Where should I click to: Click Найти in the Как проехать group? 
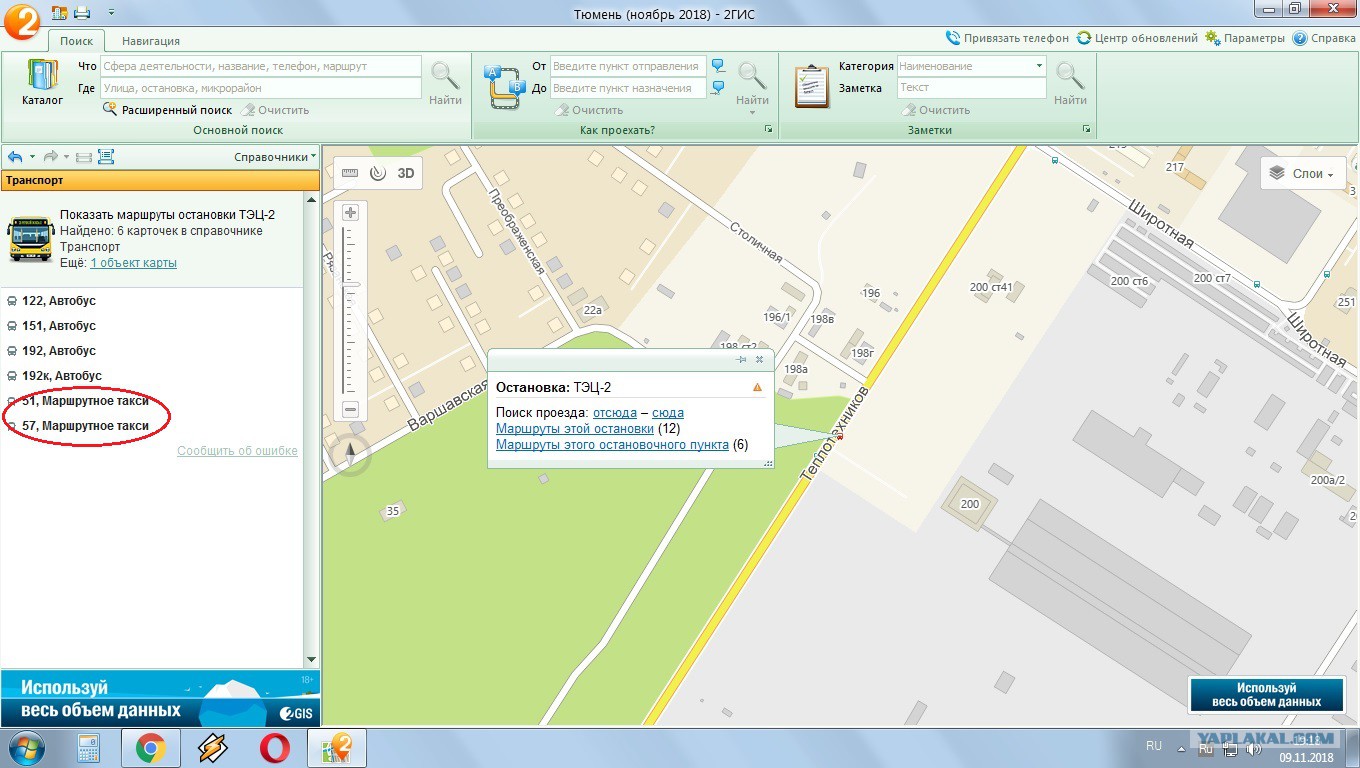click(x=752, y=82)
